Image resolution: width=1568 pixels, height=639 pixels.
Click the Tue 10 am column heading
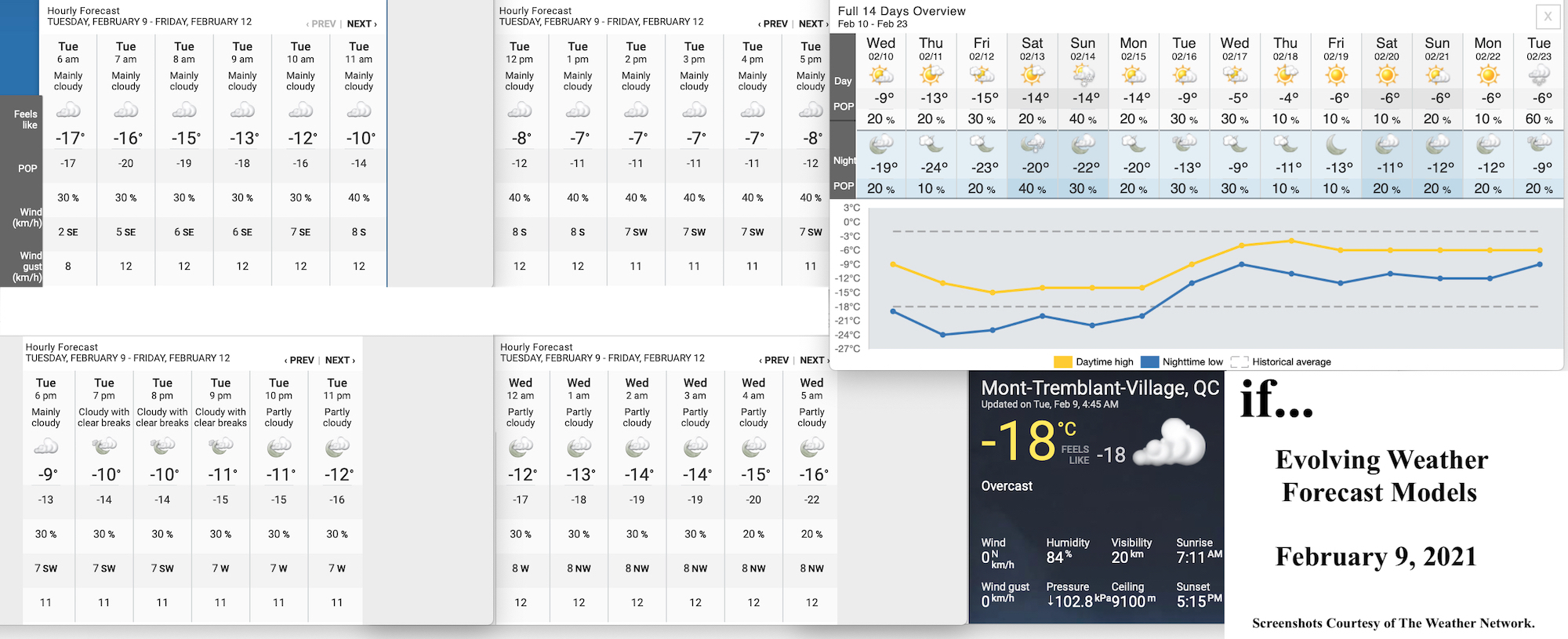300,53
